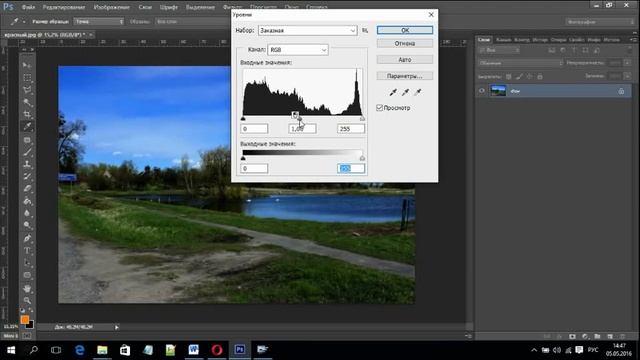Open the Канал RGB channel dropdown

[x=298, y=50]
